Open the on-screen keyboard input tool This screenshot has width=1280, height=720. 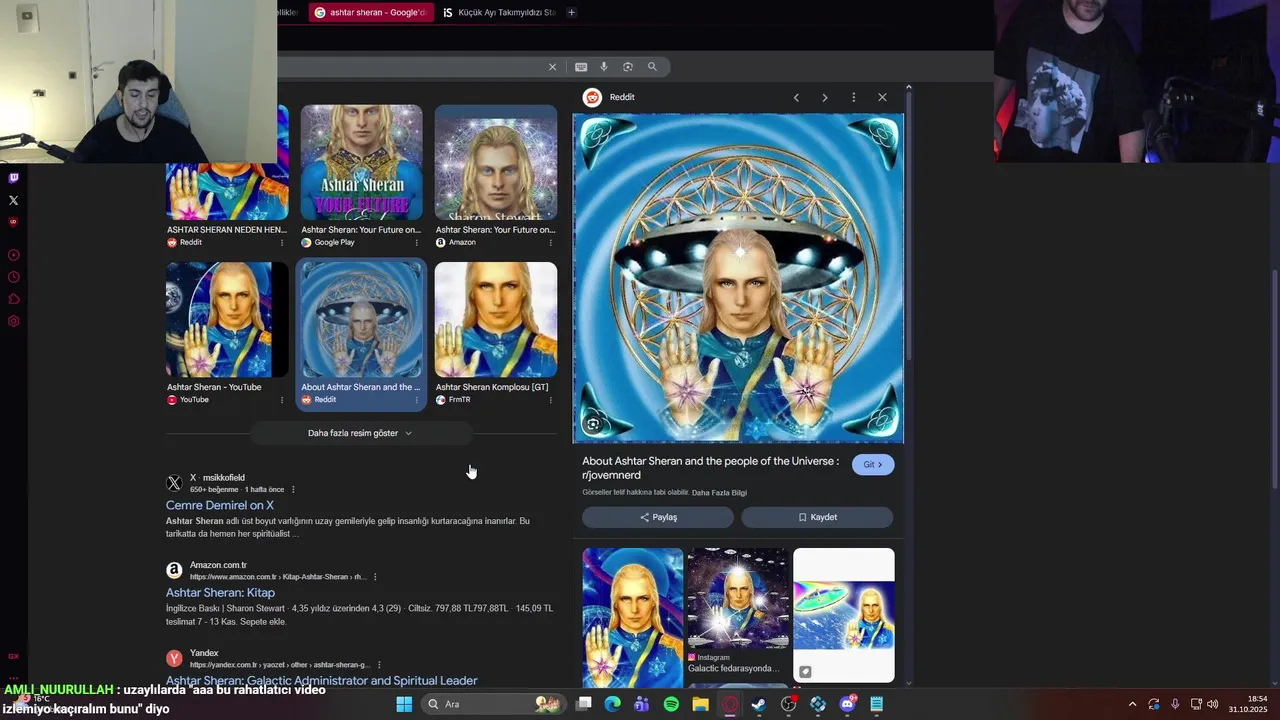coord(581,67)
